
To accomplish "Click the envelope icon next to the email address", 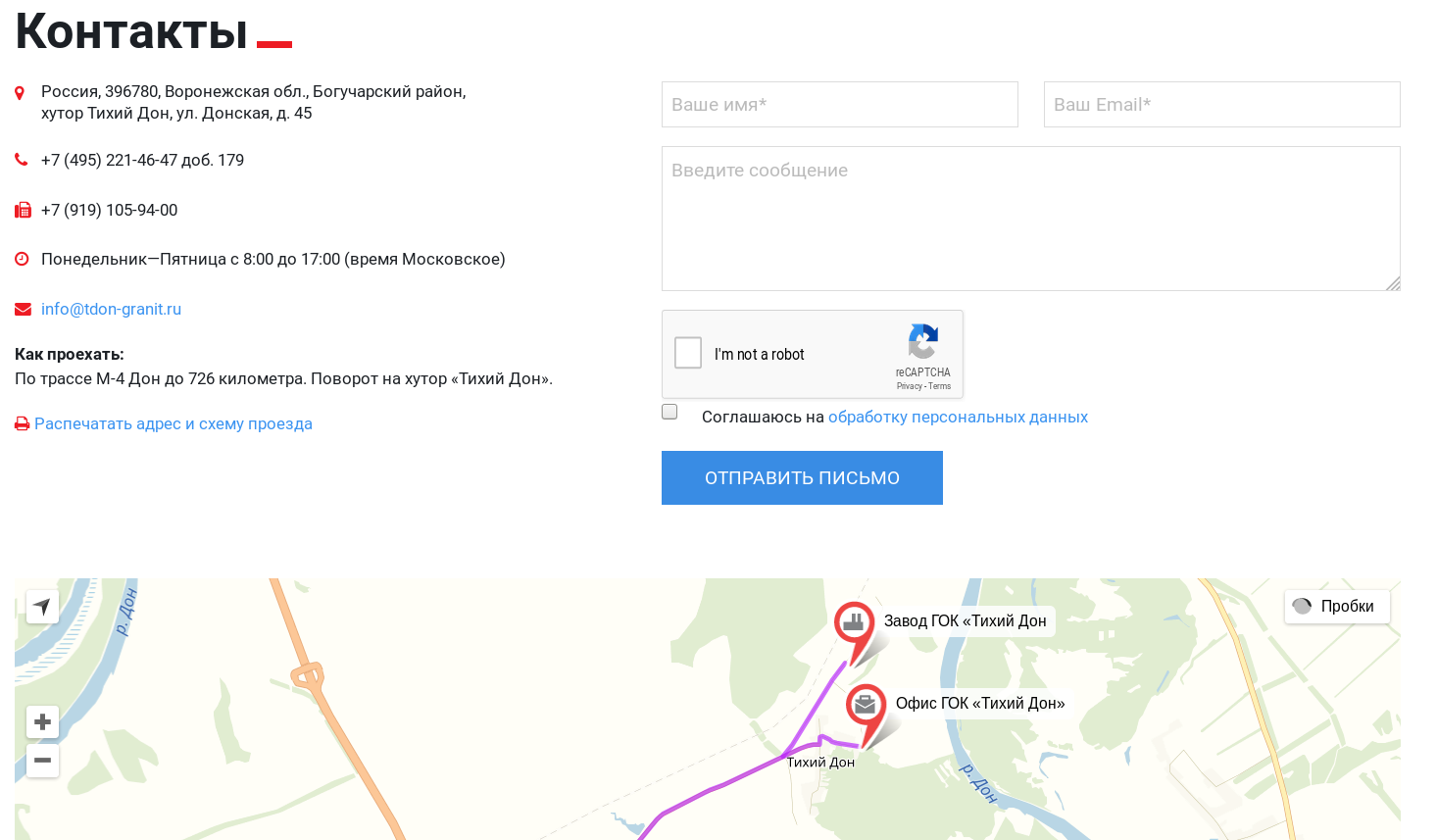I will (x=21, y=308).
